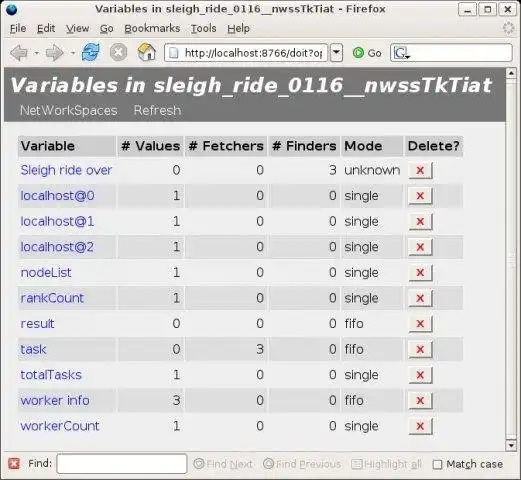The height and width of the screenshot is (480, 521).
Task: Click the activity throbber icon
Action: (x=508, y=28)
